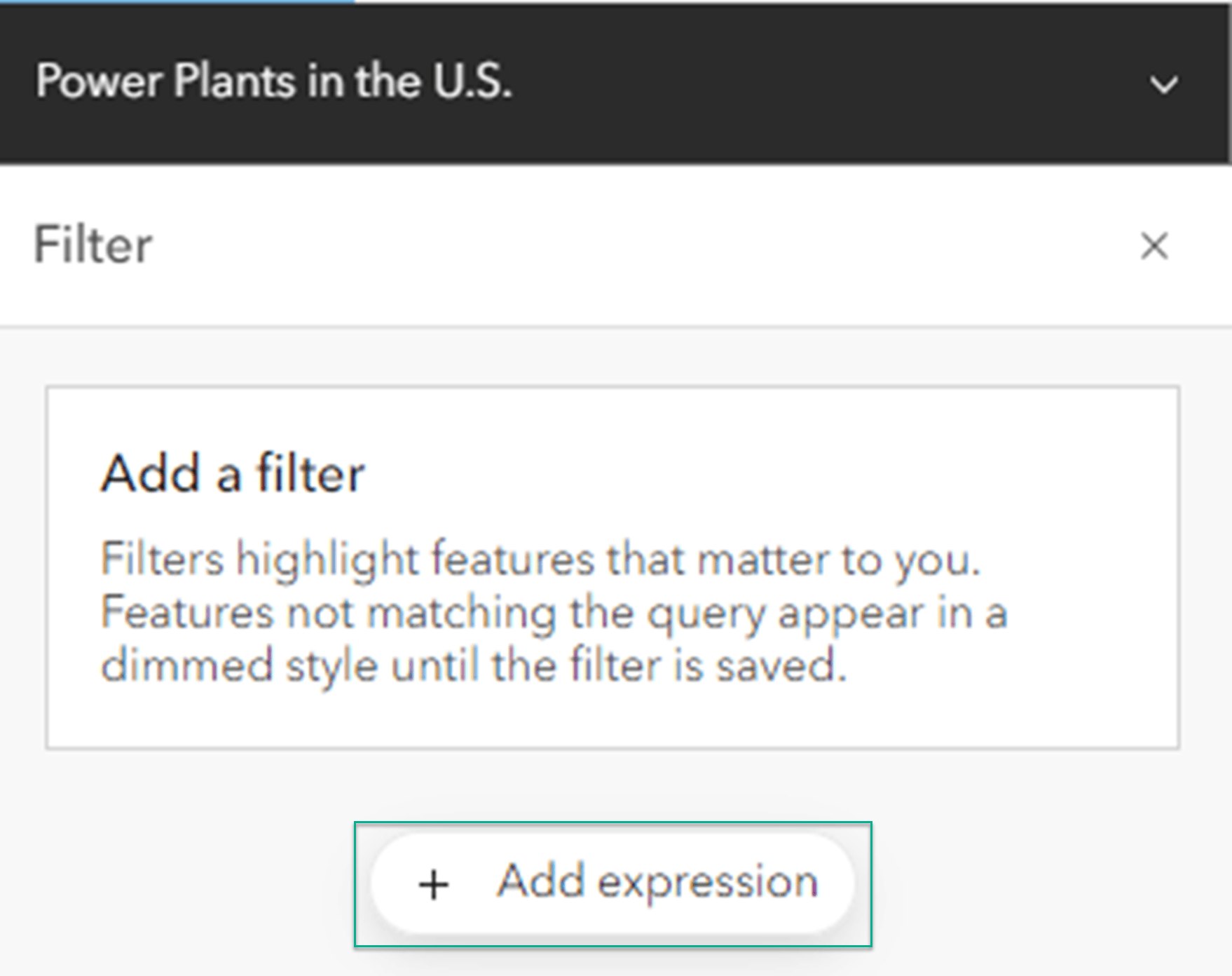Click the filter description text

tap(554, 611)
